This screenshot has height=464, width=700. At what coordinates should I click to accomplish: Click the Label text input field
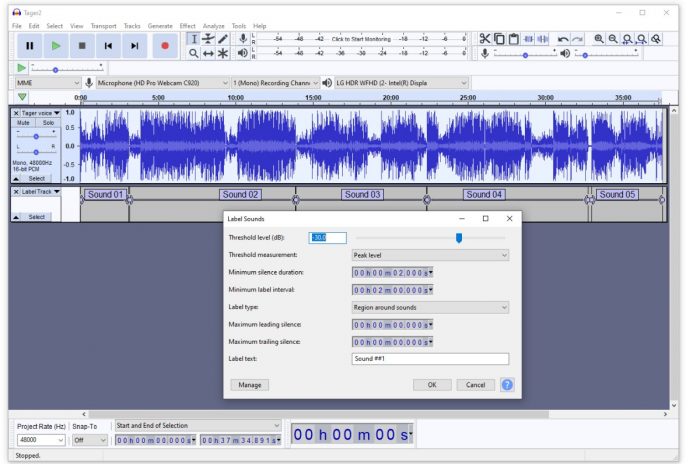coord(430,359)
